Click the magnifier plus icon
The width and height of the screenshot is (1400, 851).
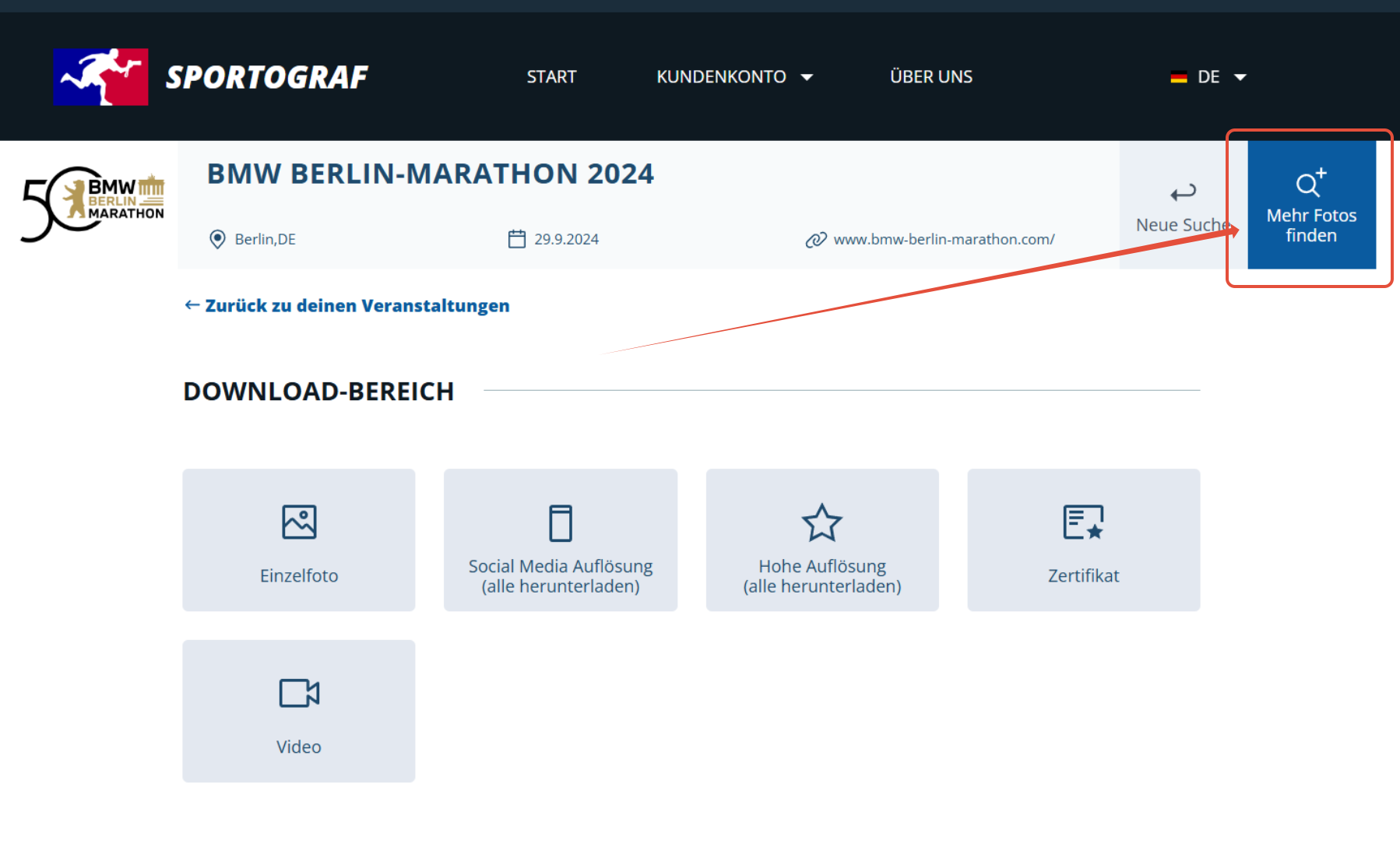(x=1311, y=183)
